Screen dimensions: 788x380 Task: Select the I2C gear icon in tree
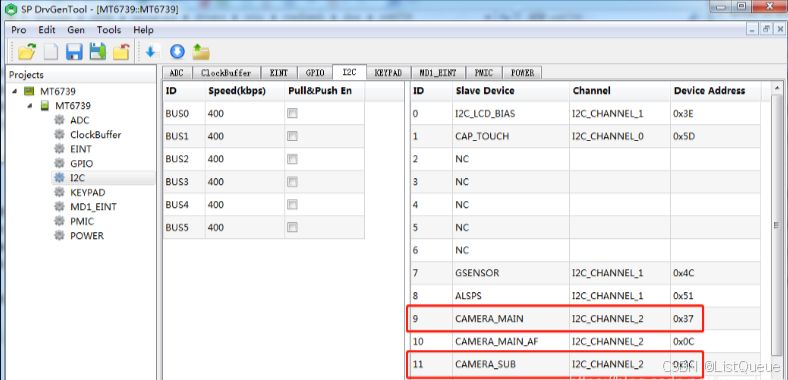coord(60,177)
